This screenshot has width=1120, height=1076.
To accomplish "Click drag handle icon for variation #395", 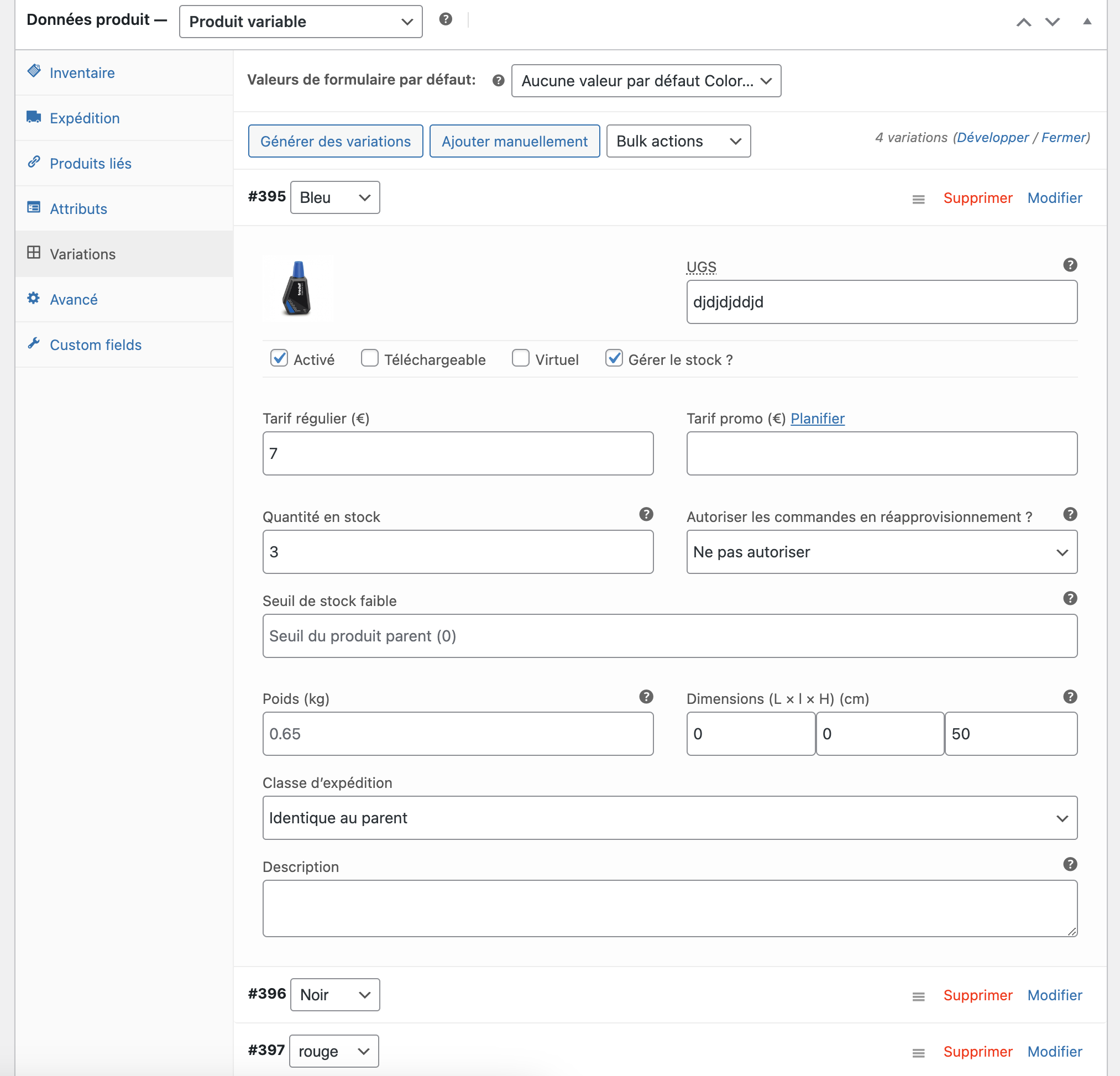I will tap(918, 199).
